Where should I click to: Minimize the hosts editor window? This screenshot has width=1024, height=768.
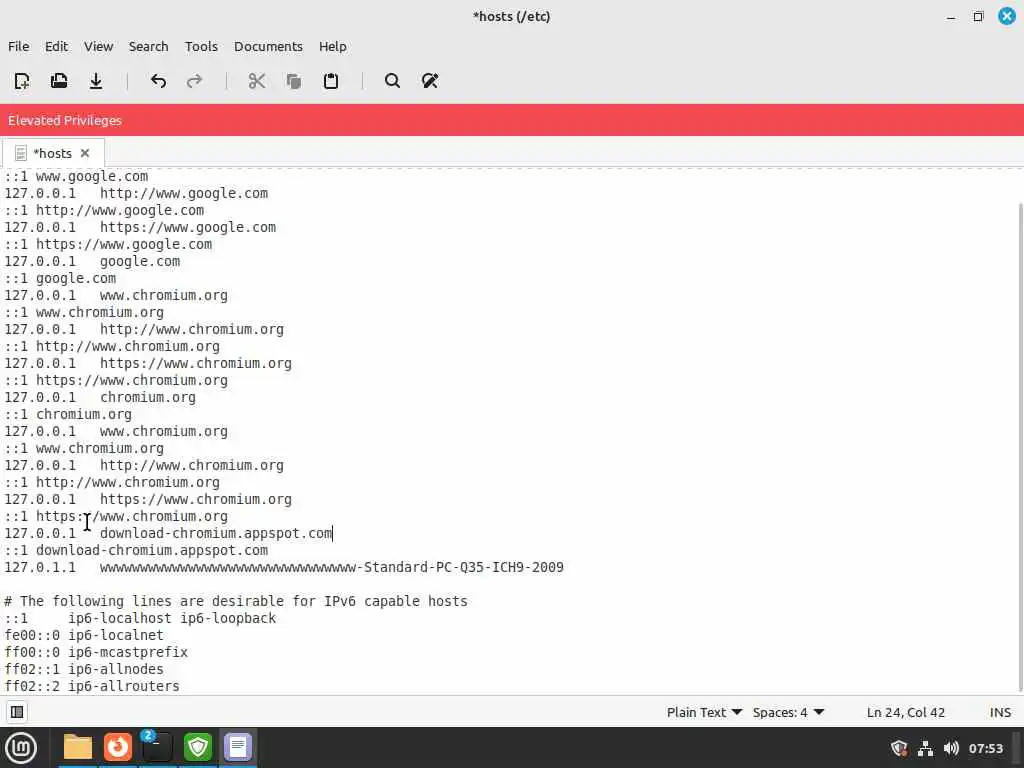coord(951,17)
